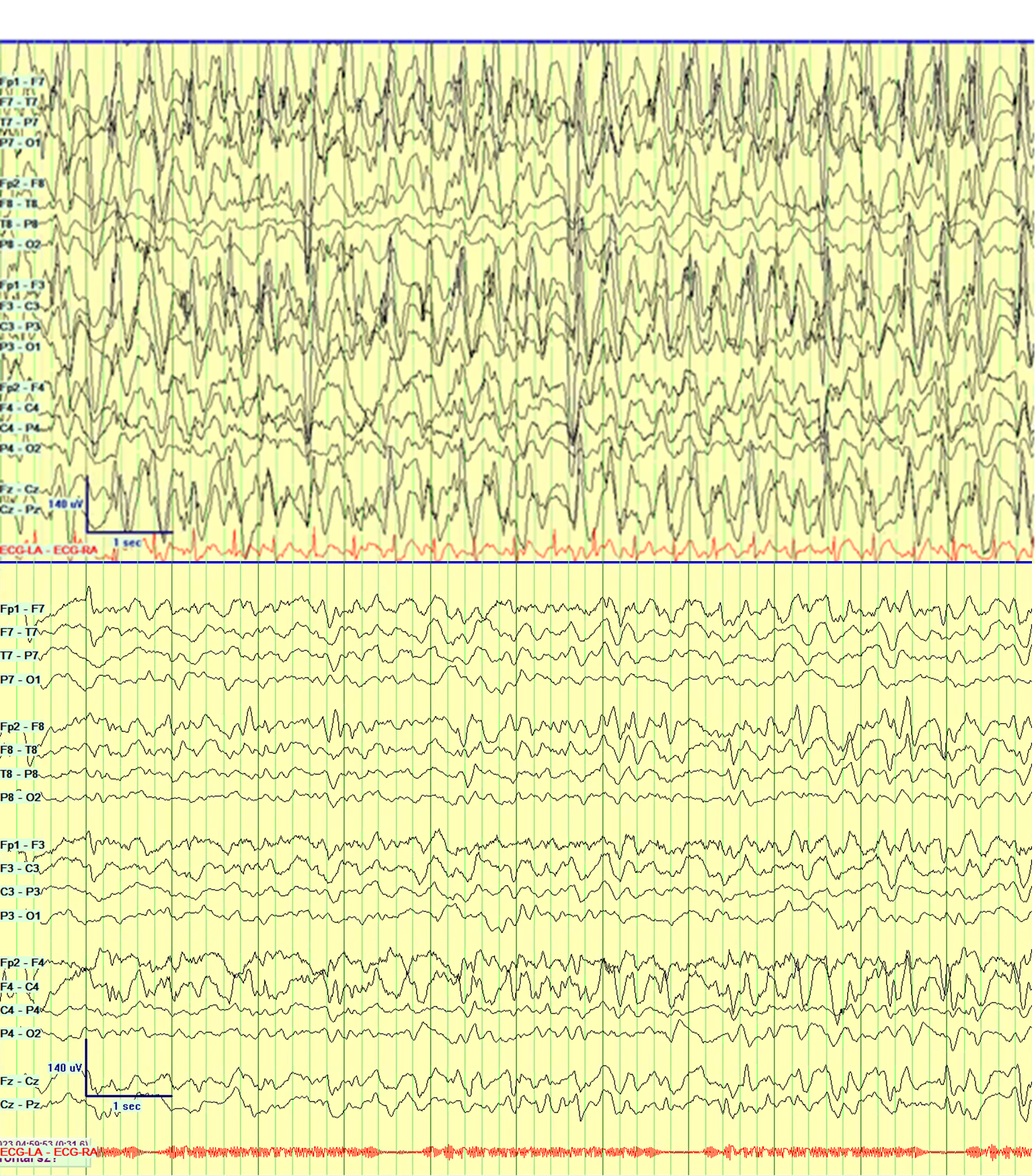This screenshot has height=1176, width=1036.
Task: Click the Fp1 - F3 label in lower panel
Action: (22, 845)
